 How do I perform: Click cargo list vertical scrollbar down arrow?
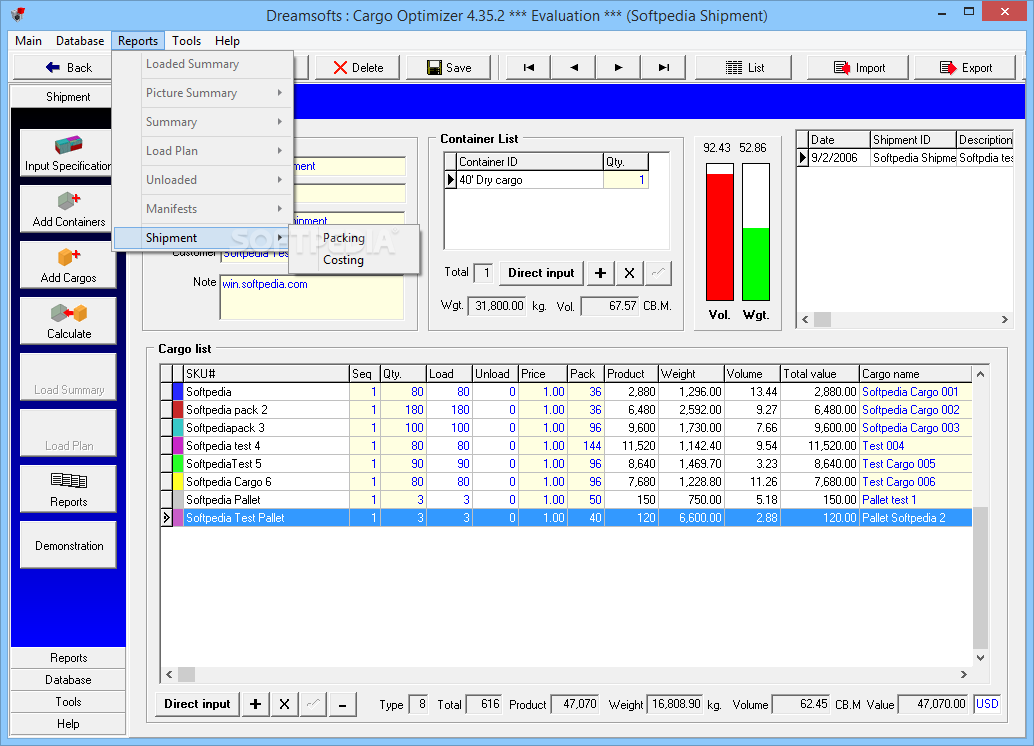(980, 658)
